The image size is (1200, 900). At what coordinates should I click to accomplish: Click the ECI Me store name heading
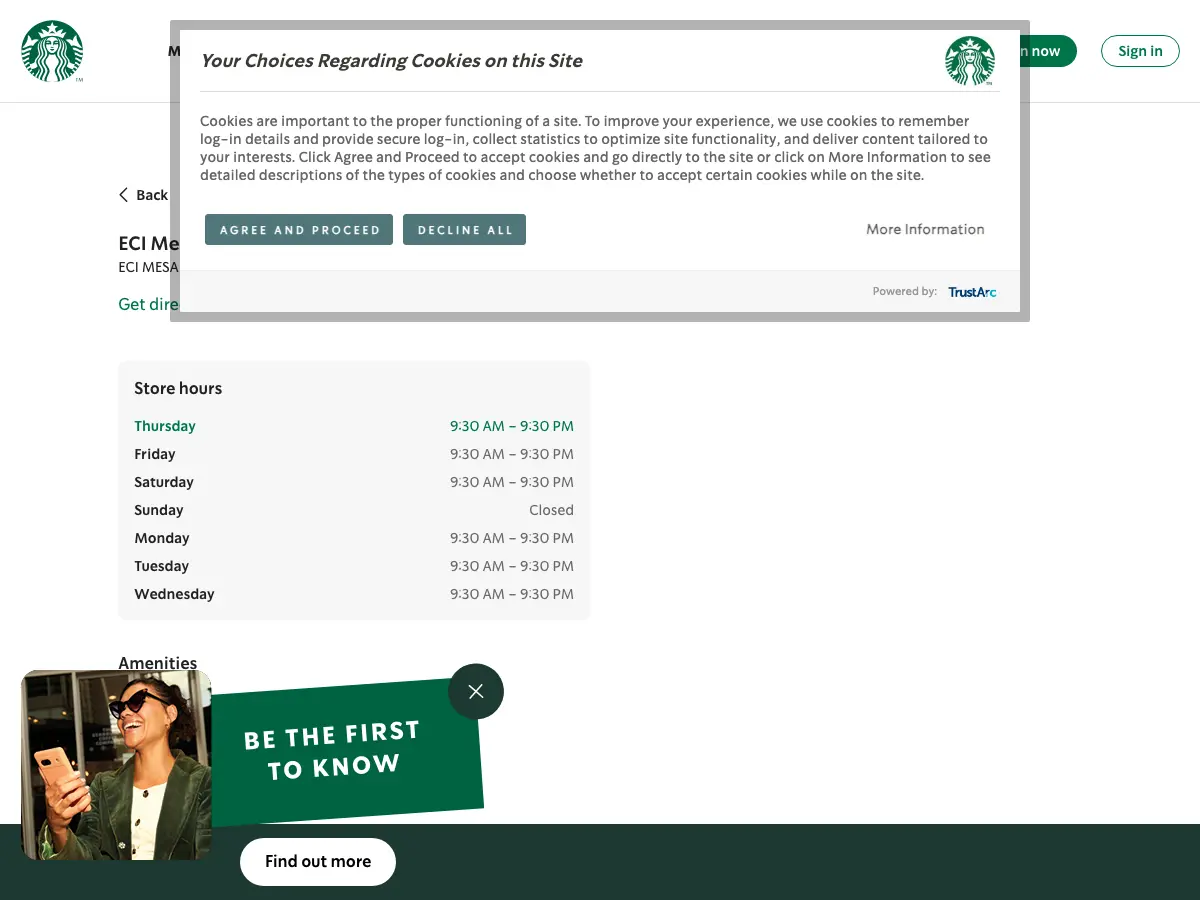[149, 243]
